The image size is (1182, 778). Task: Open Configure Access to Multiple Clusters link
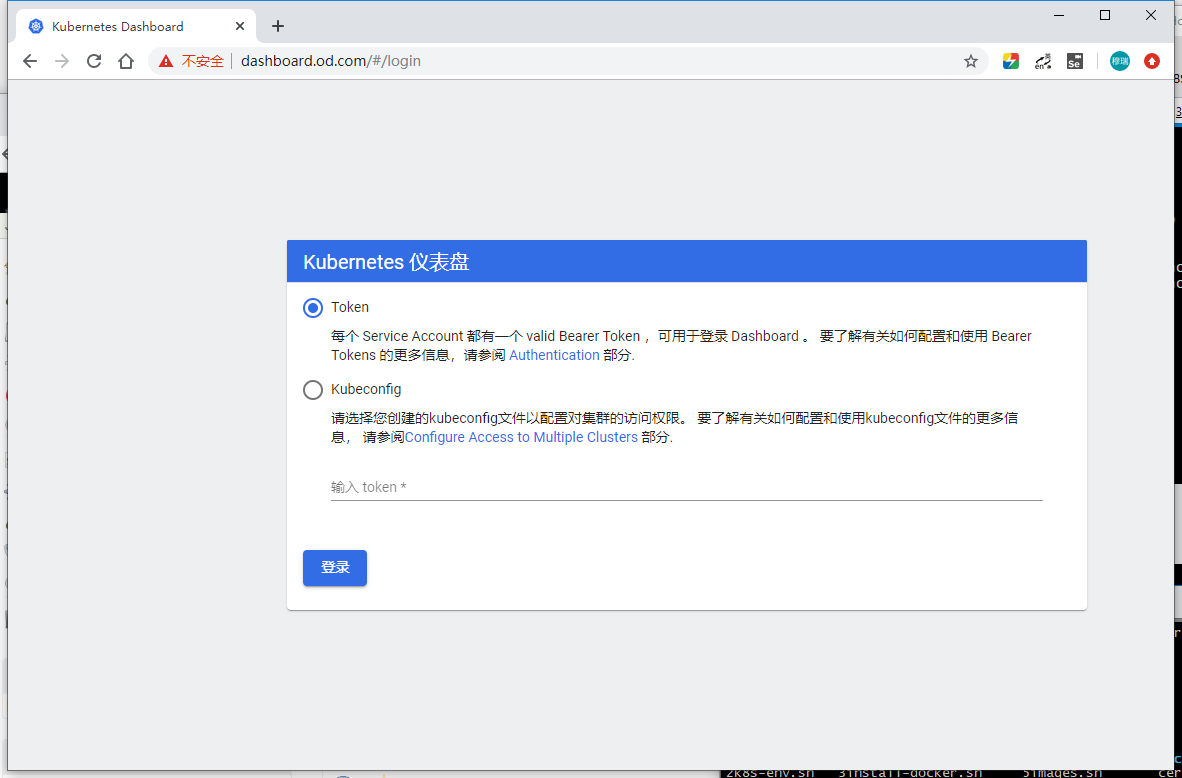pos(521,437)
